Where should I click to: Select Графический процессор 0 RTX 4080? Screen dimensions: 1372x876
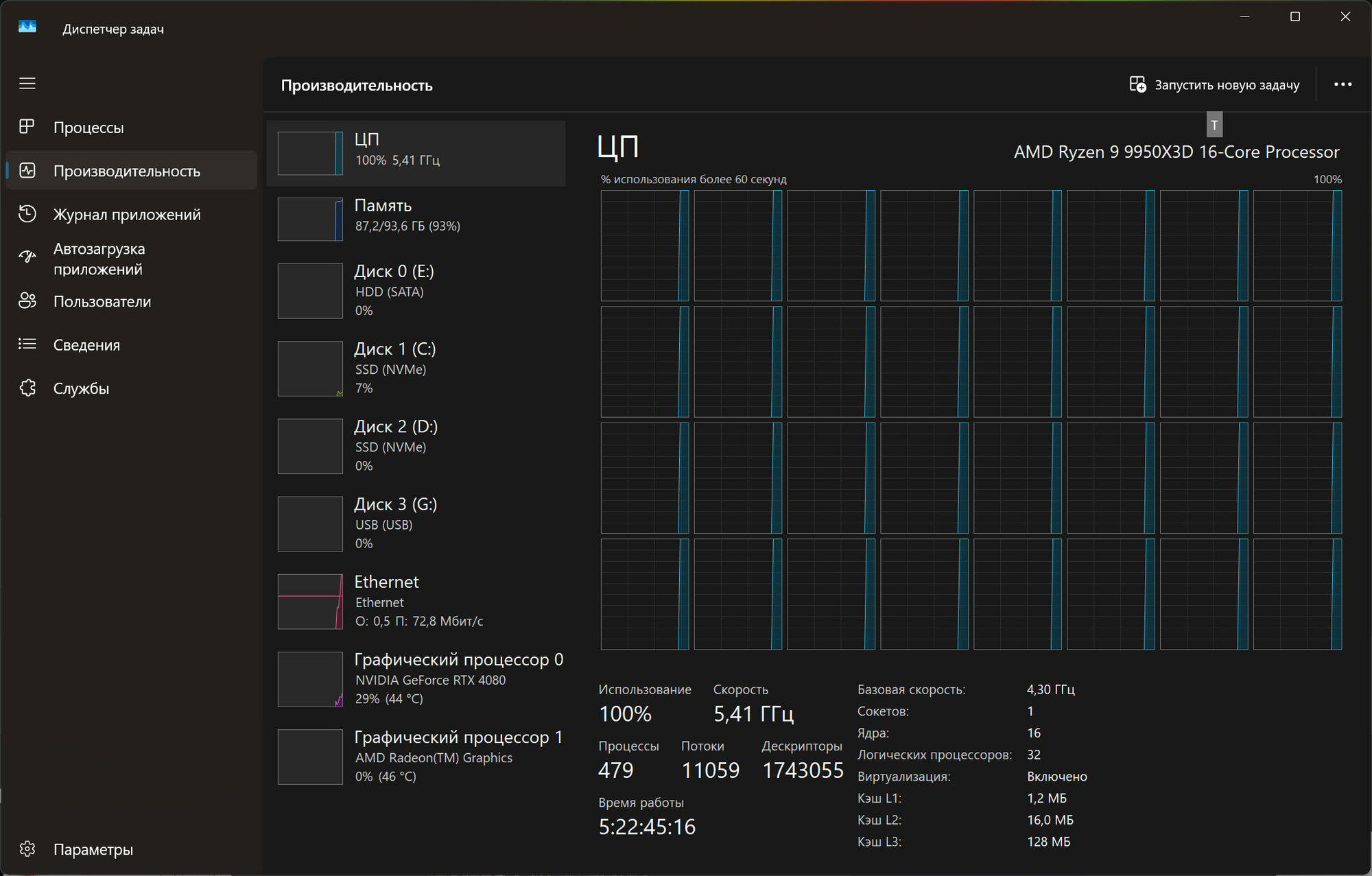416,678
